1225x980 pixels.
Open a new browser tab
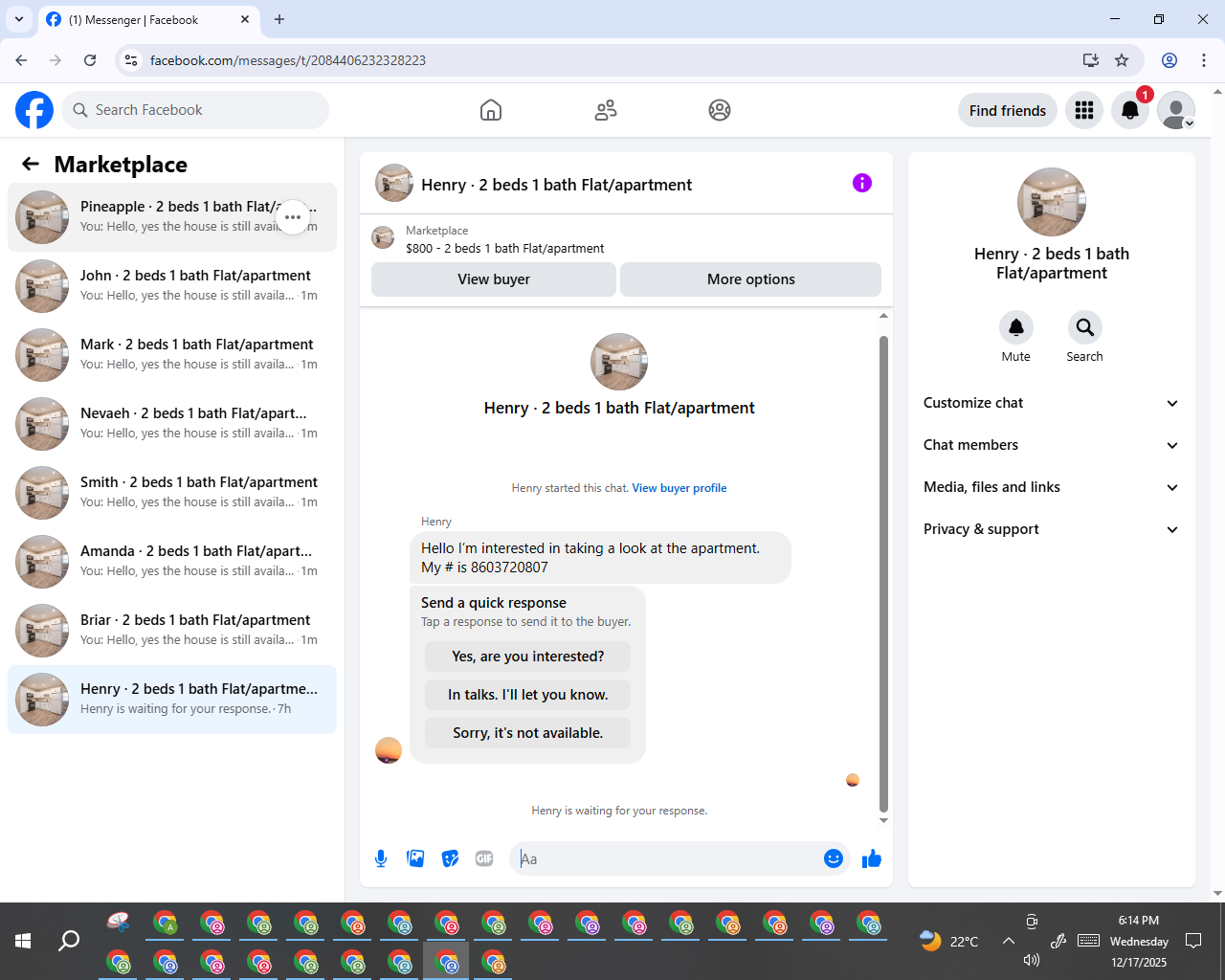279,19
